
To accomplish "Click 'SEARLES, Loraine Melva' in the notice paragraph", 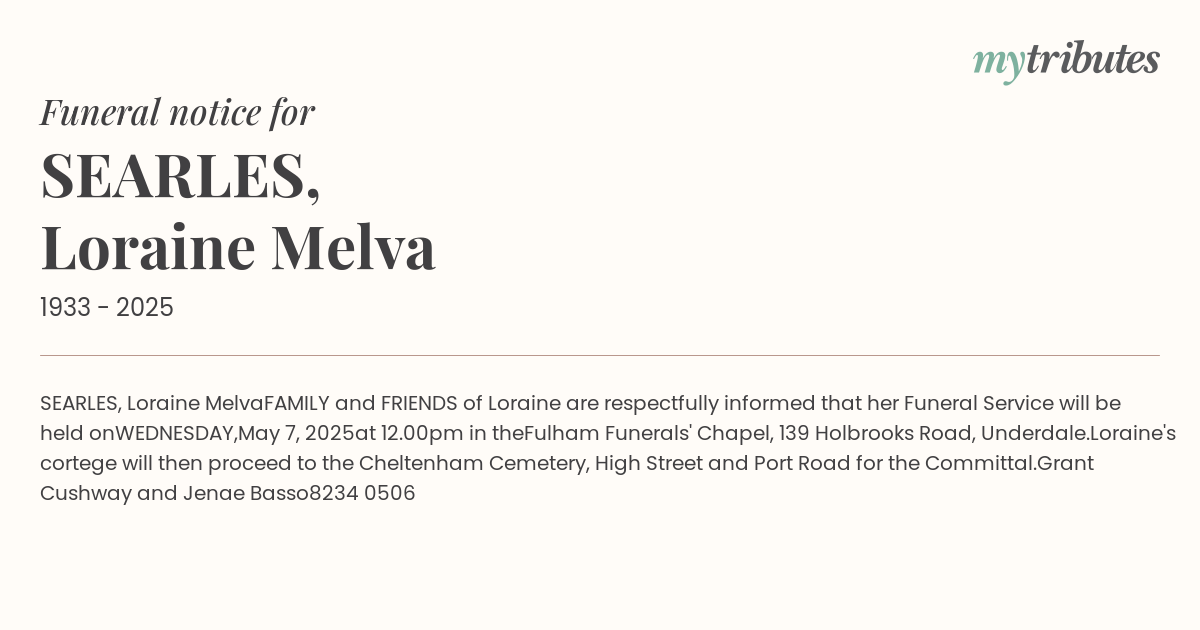I will [x=152, y=404].
